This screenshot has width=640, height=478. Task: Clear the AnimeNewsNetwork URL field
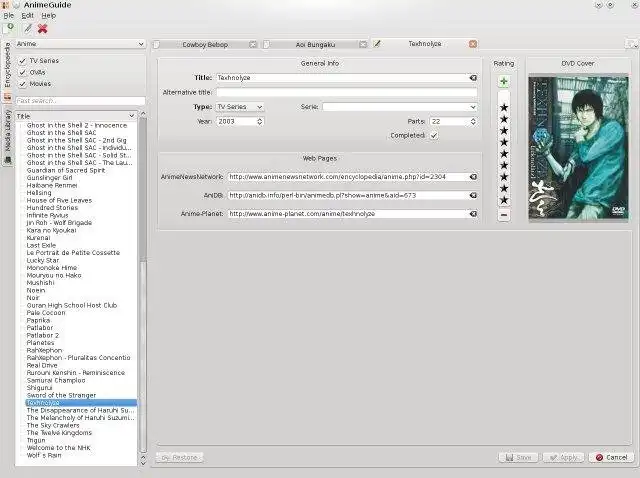pos(472,176)
